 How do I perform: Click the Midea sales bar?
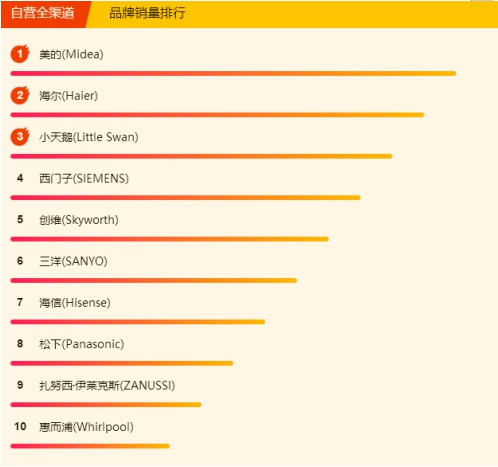coord(233,73)
